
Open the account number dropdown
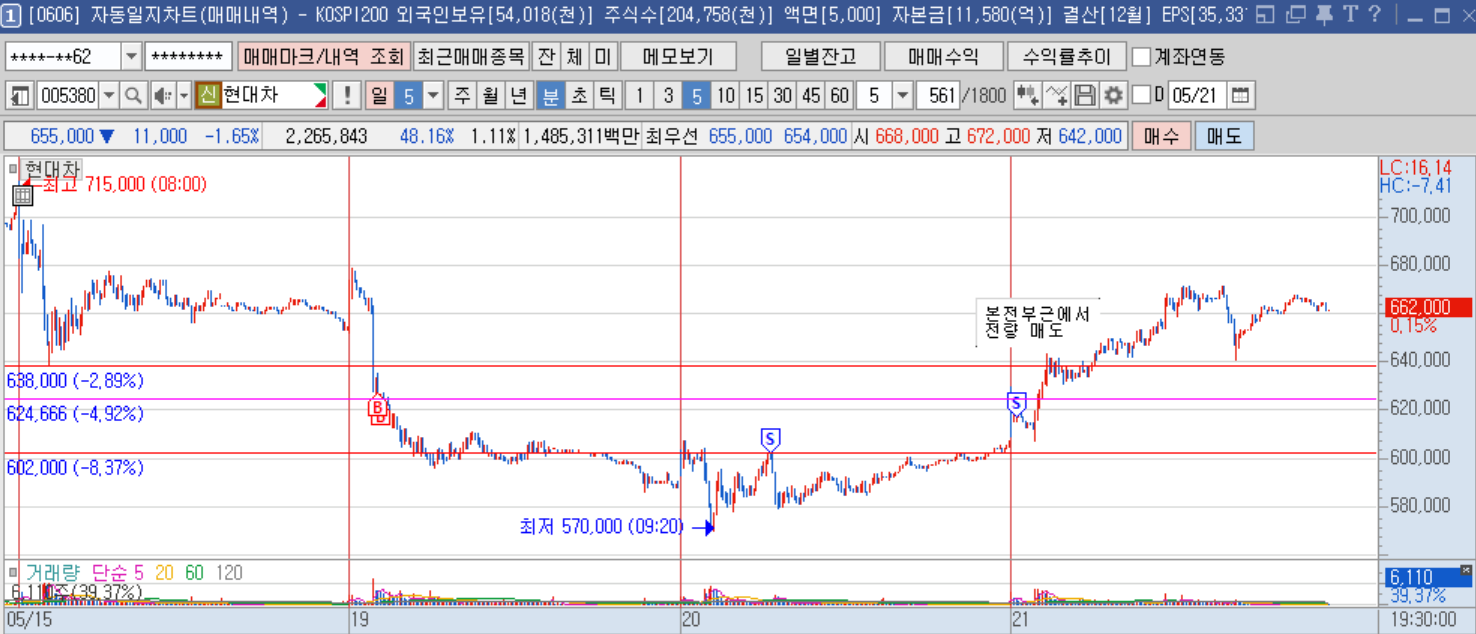click(x=131, y=57)
